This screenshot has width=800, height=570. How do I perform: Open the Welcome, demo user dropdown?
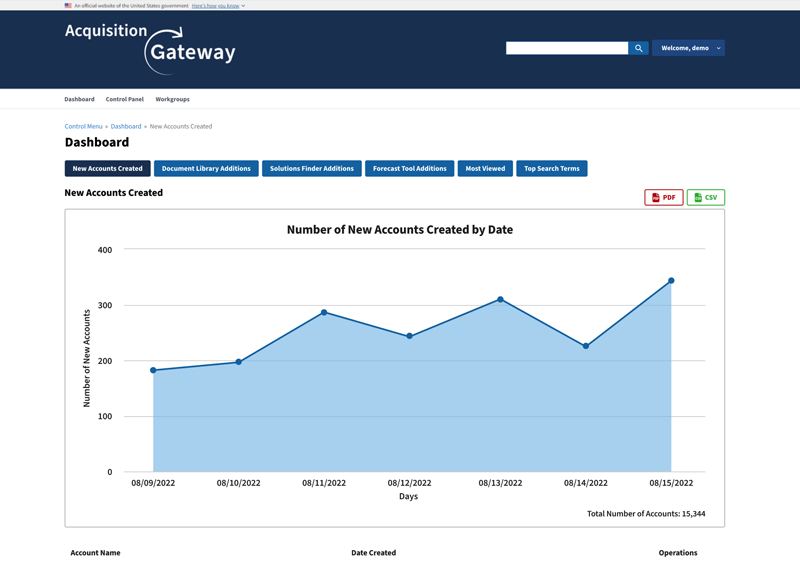(688, 48)
